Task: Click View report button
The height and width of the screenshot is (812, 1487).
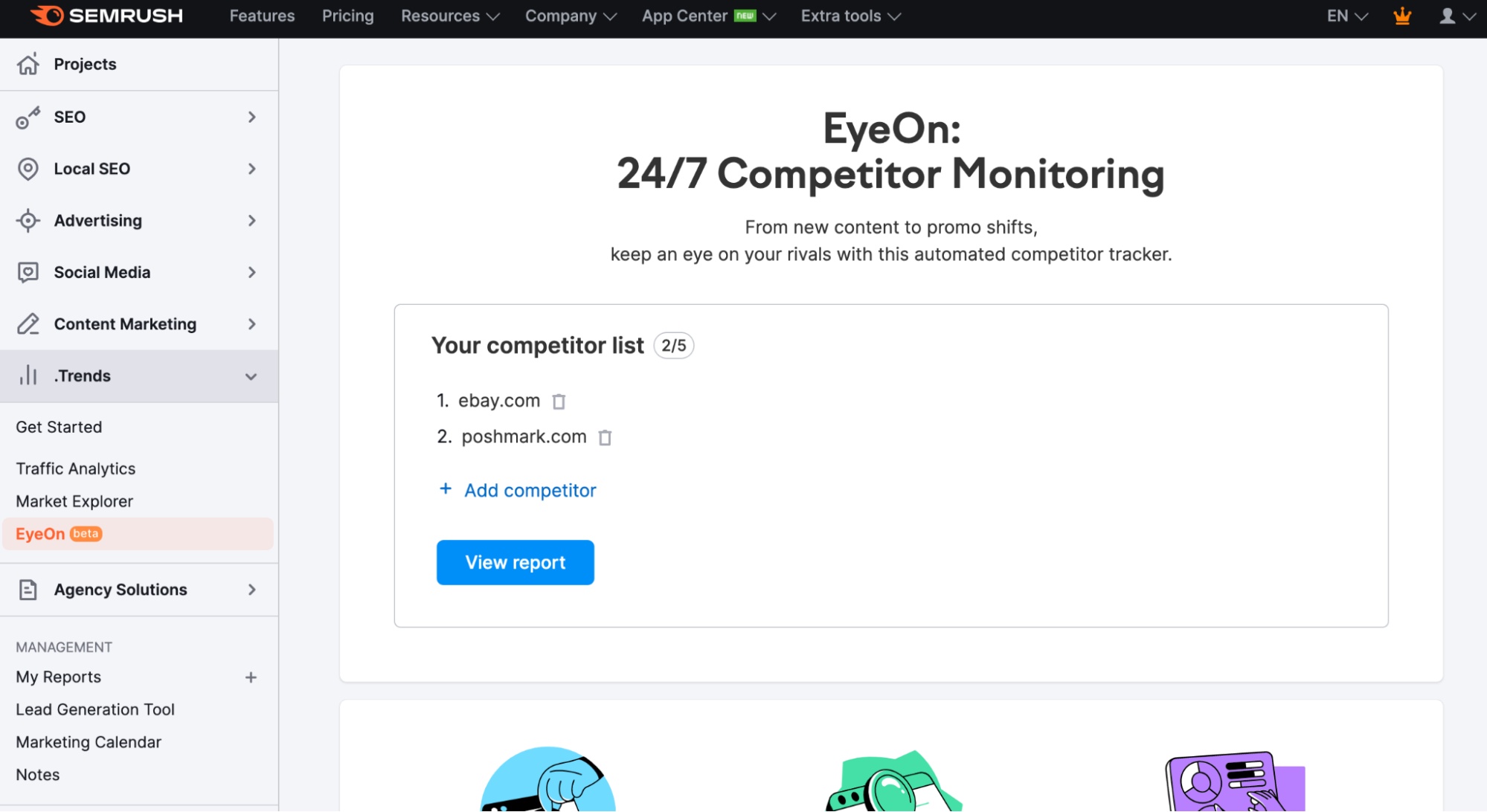Action: pos(515,562)
